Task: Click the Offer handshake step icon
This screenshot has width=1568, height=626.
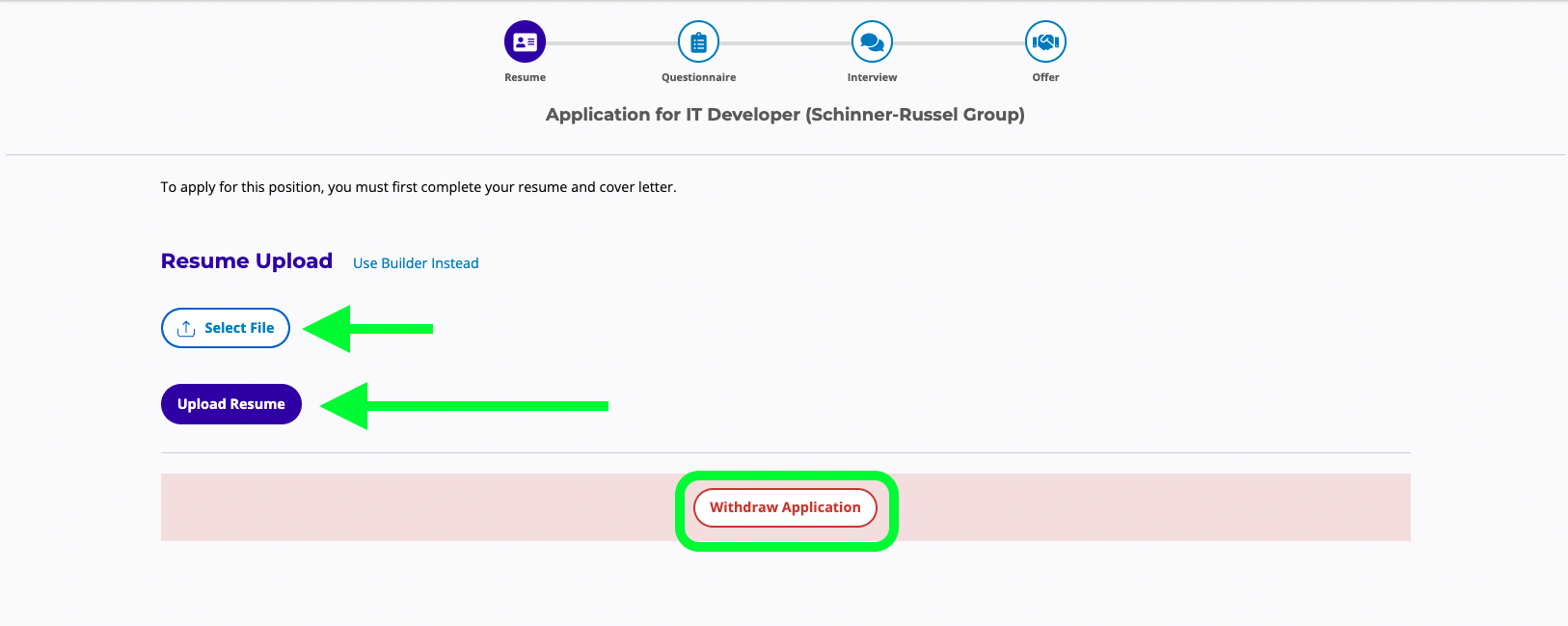Action: point(1045,42)
